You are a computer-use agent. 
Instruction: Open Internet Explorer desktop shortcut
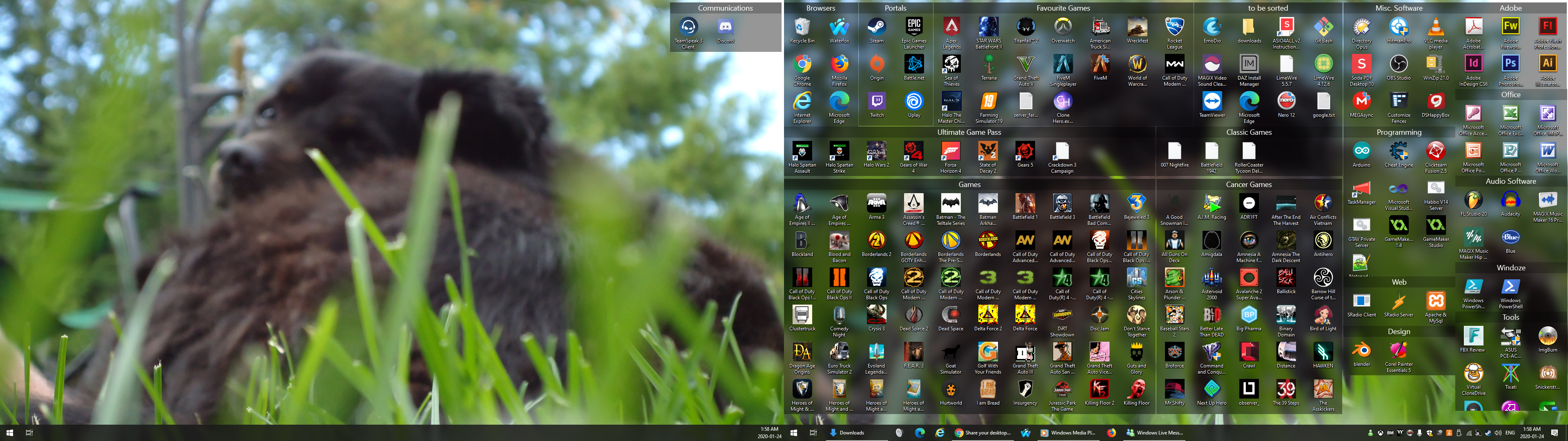coord(802,108)
